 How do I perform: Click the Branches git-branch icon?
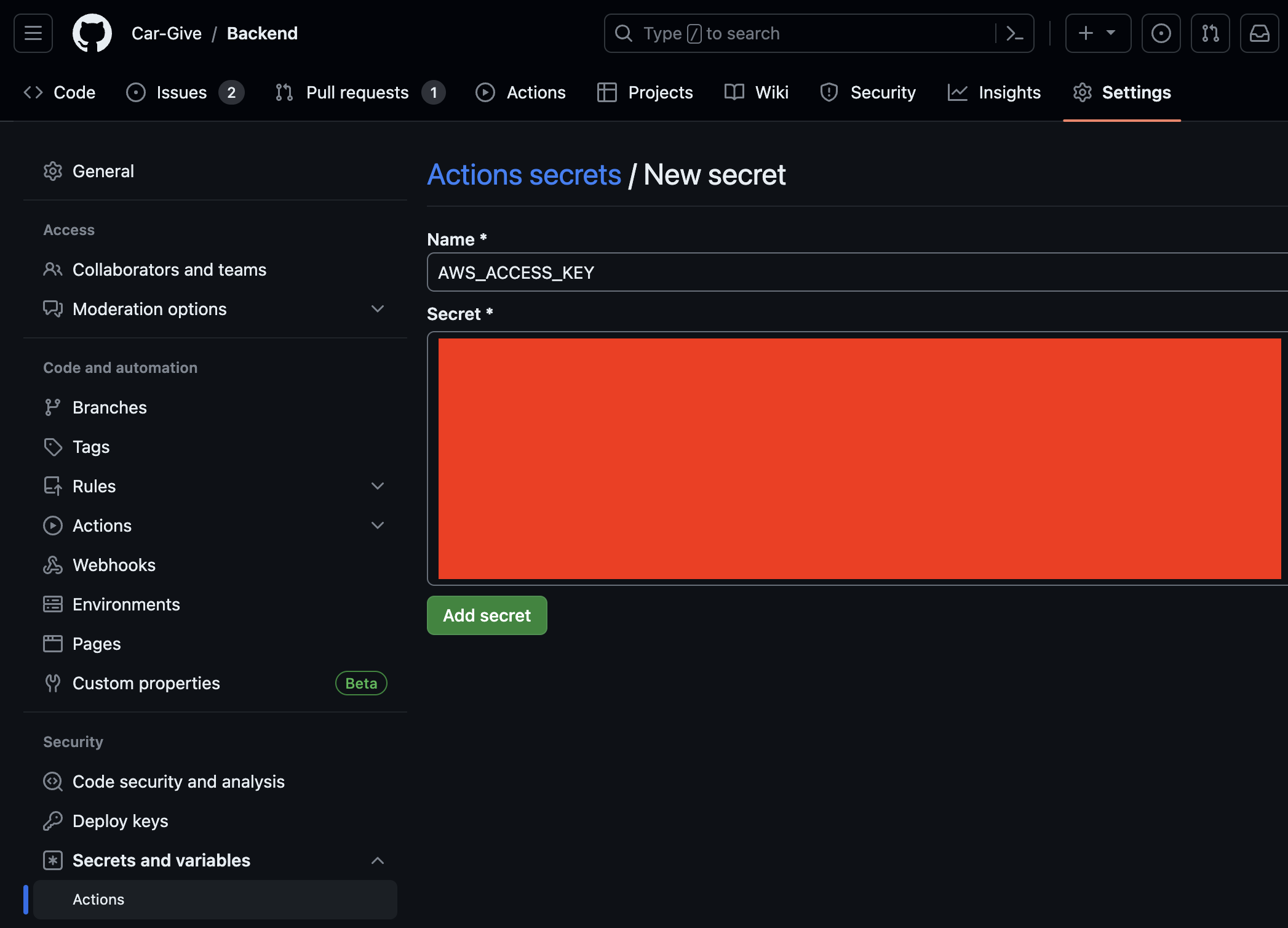pyautogui.click(x=53, y=407)
